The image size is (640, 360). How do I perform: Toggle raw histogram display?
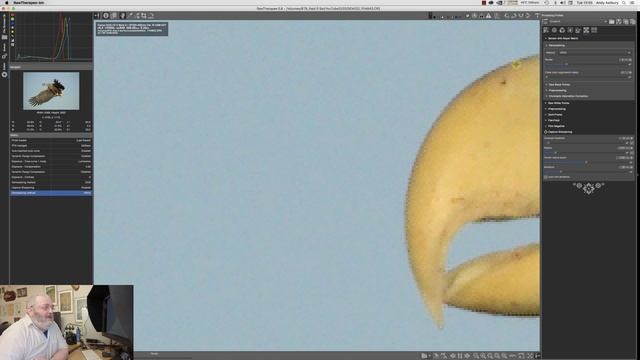pos(13,36)
